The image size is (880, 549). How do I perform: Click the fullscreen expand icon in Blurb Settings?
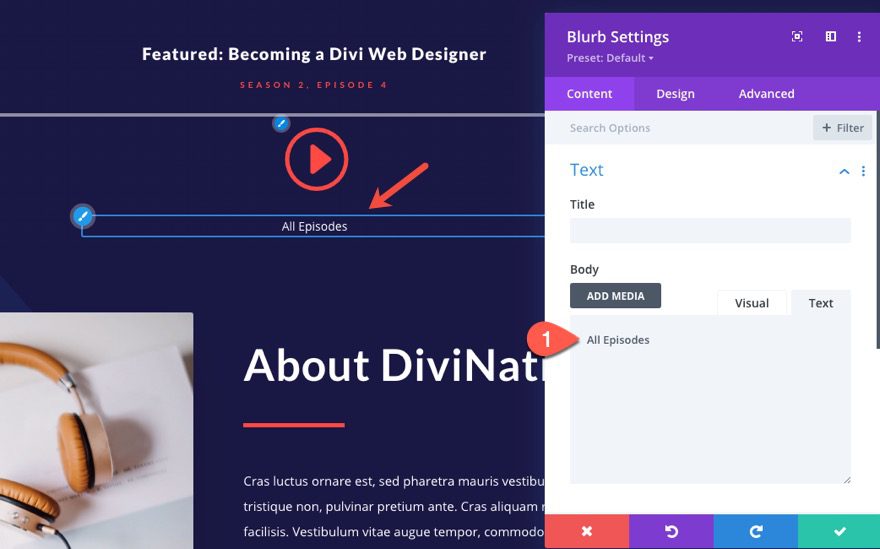pyautogui.click(x=796, y=36)
